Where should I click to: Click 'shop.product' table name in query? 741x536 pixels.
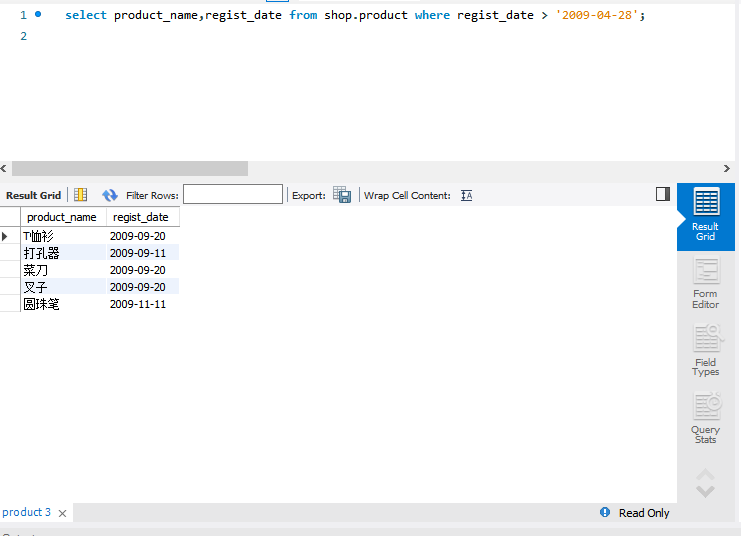[366, 15]
